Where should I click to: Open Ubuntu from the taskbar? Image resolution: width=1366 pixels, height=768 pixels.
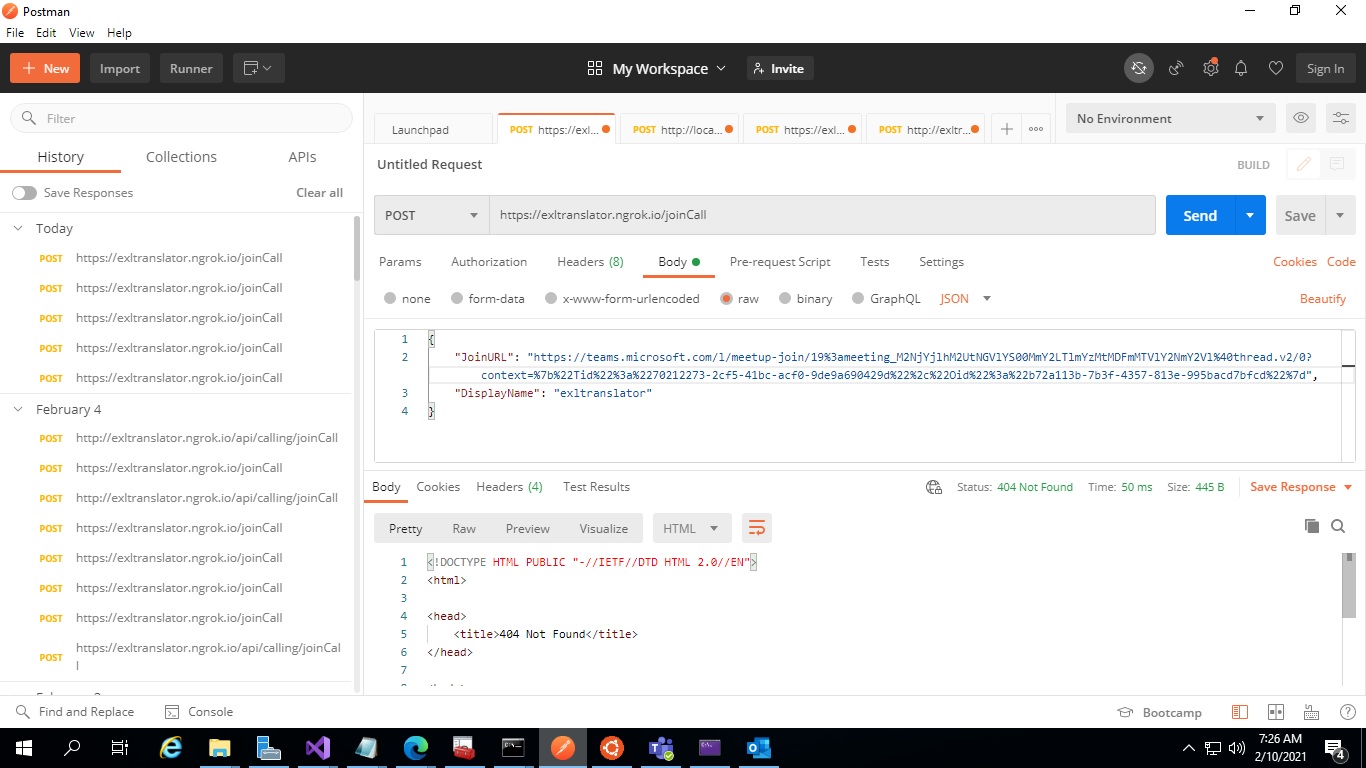click(x=611, y=747)
